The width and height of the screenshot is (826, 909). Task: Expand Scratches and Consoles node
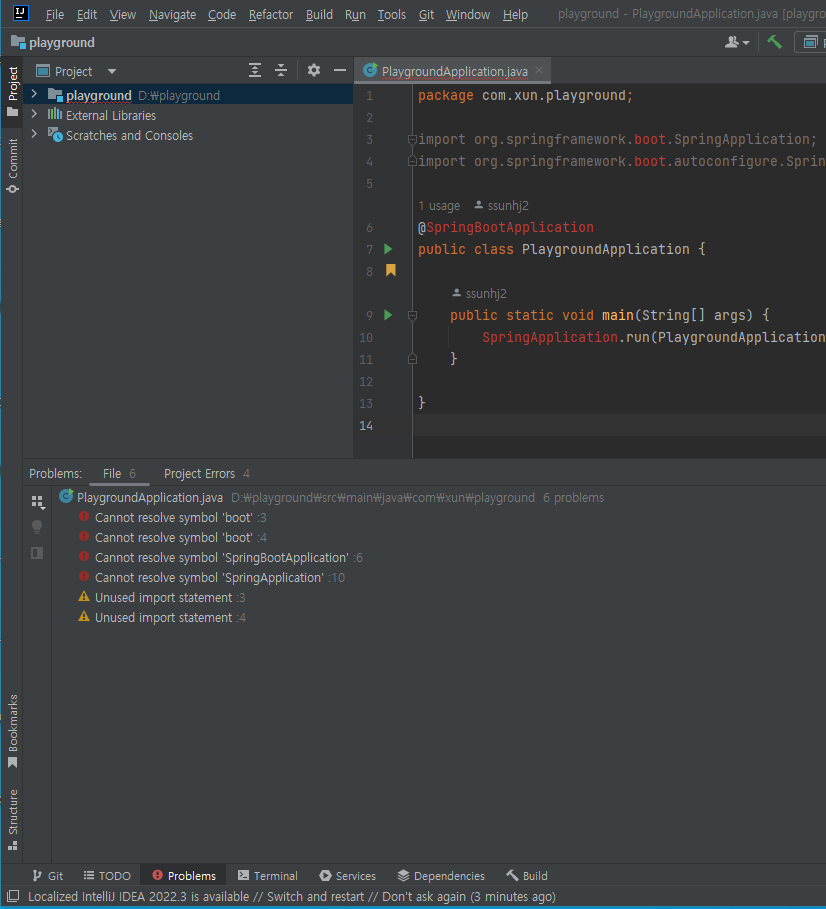(34, 134)
